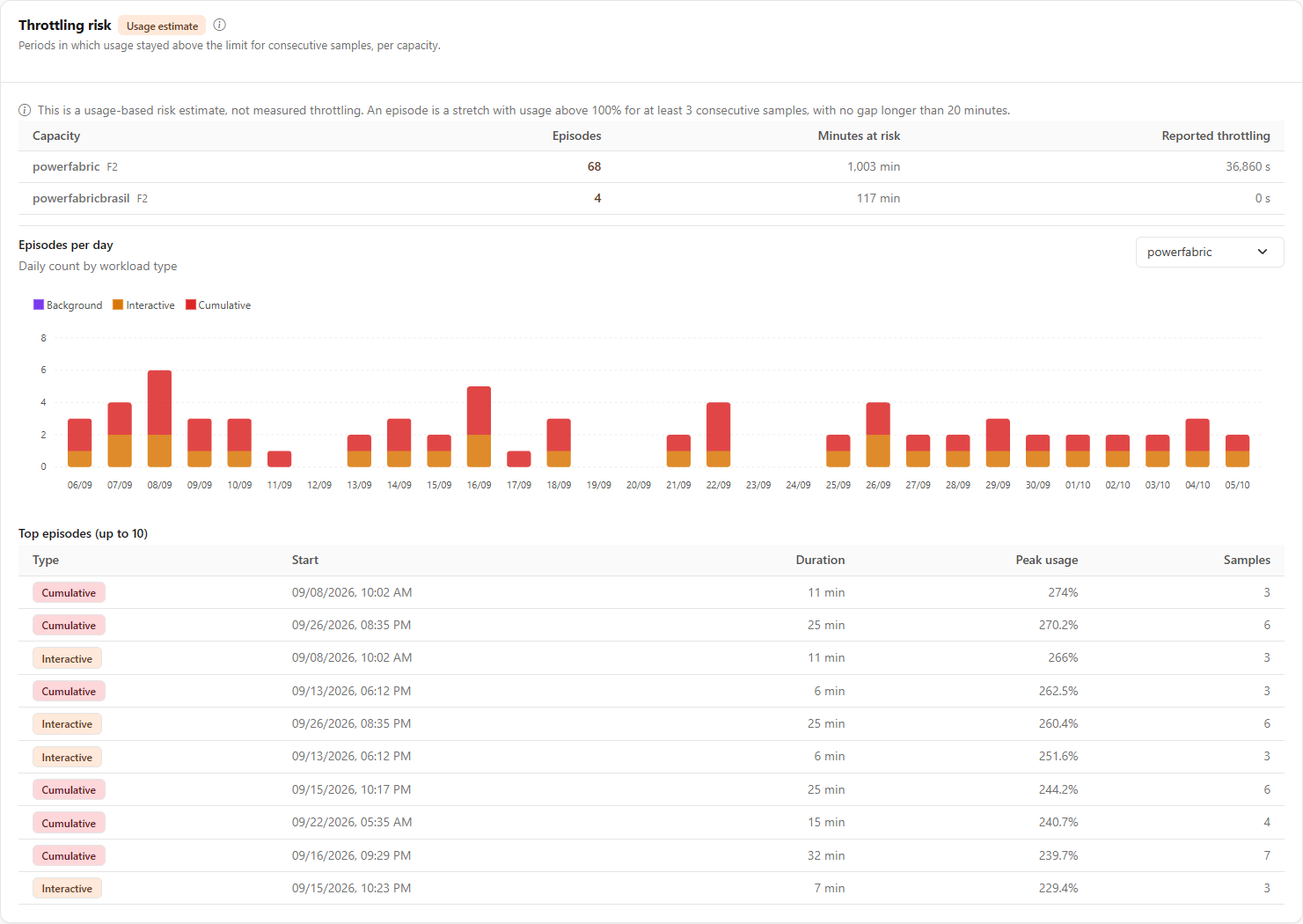The width and height of the screenshot is (1303, 924).
Task: Click the 06/09 bar in the chart
Action: 79,443
